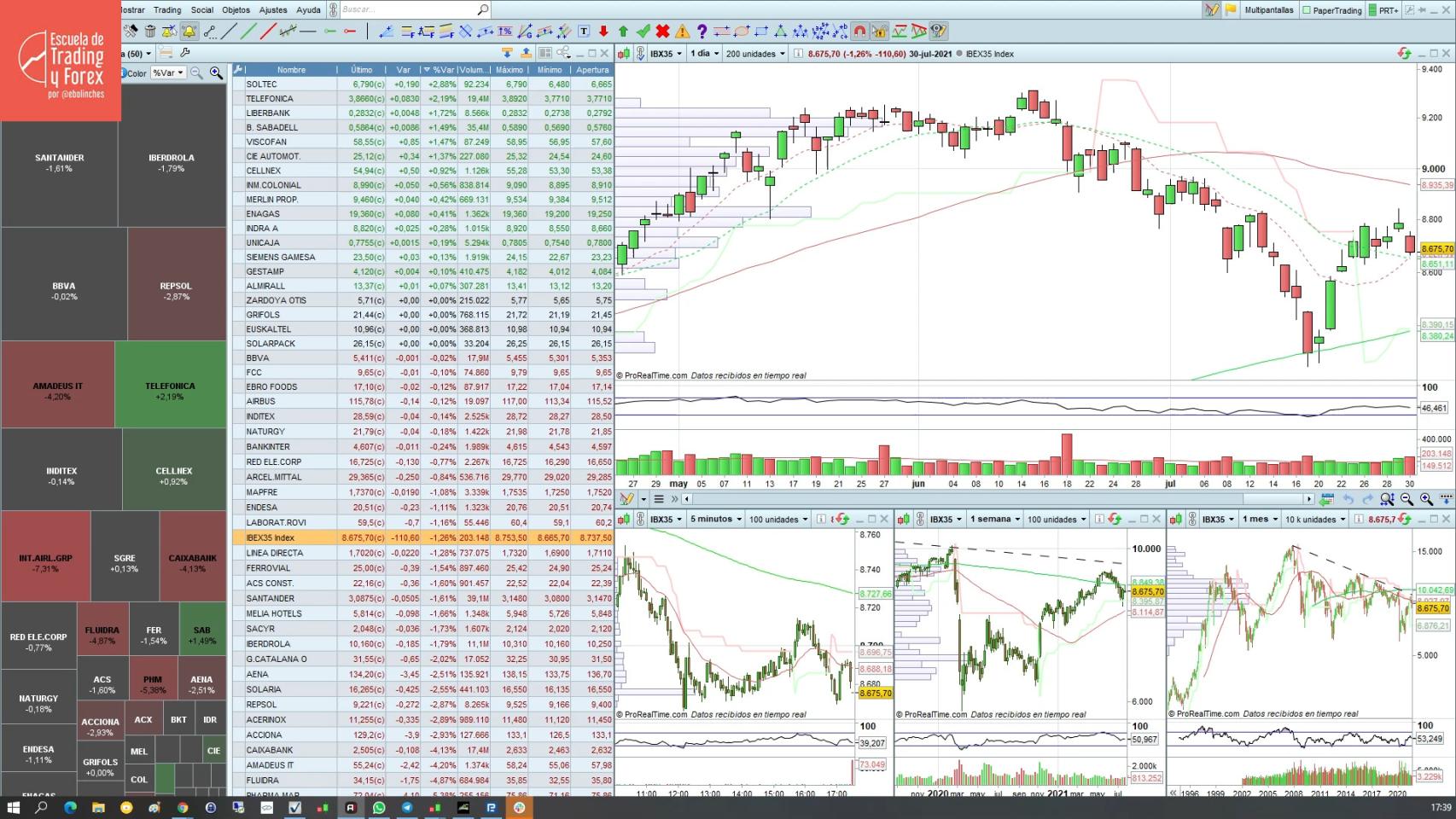Image resolution: width=1456 pixels, height=819 pixels.
Task: Open the '5 minutos' timeframe dropdown
Action: click(715, 519)
